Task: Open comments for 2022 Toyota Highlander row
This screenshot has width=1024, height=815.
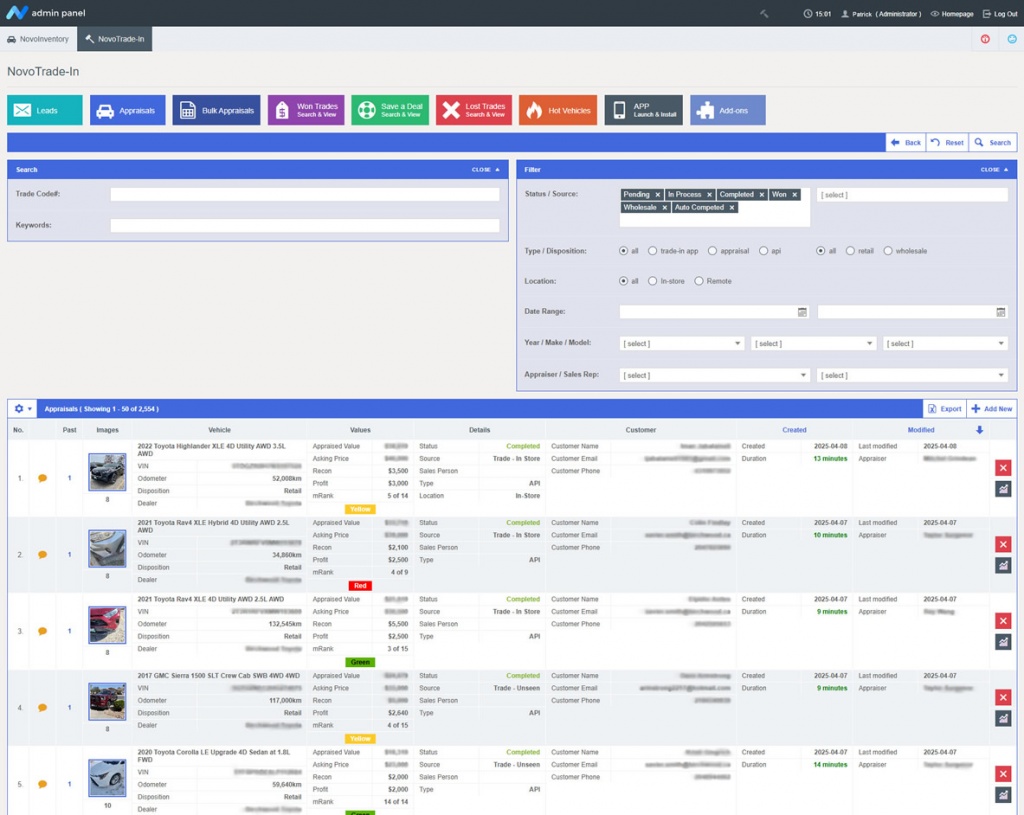Action: point(42,478)
